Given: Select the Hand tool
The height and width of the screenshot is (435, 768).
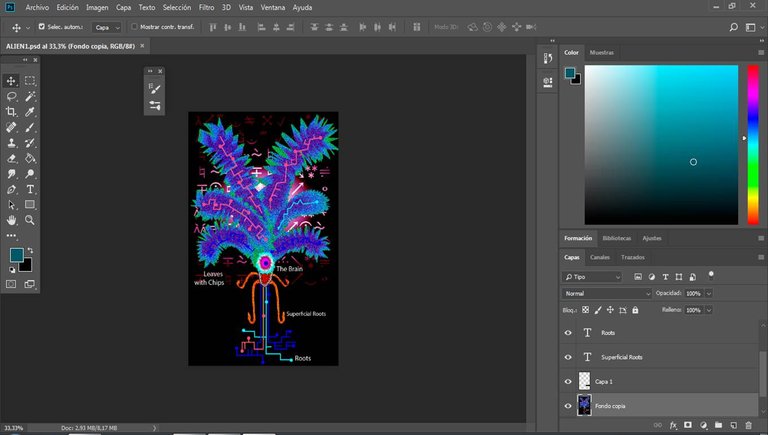Looking at the screenshot, I should [x=11, y=220].
